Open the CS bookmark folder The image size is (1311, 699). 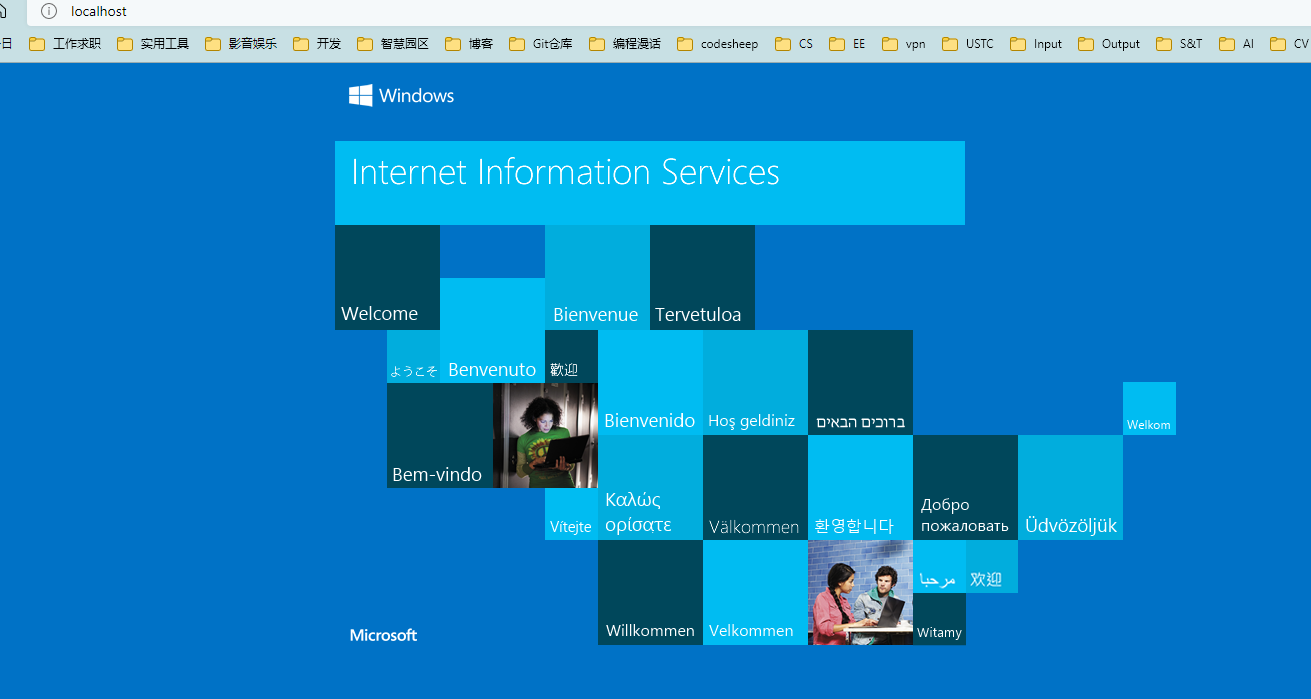point(794,44)
